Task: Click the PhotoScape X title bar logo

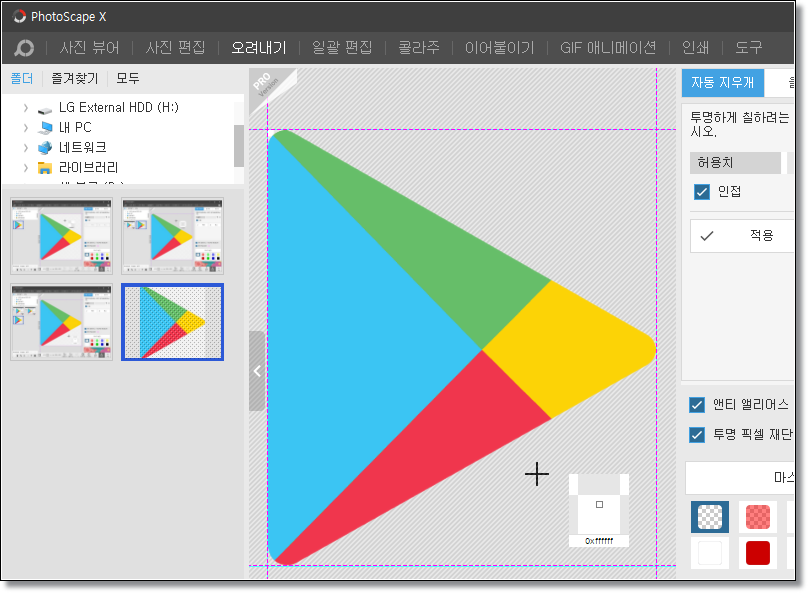Action: [19, 16]
